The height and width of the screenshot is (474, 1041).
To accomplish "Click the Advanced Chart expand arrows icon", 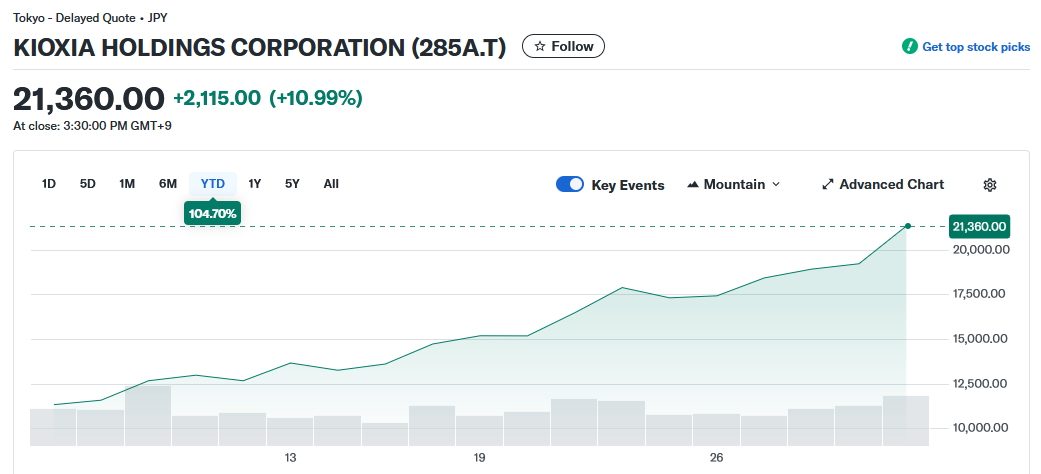I will coord(828,185).
